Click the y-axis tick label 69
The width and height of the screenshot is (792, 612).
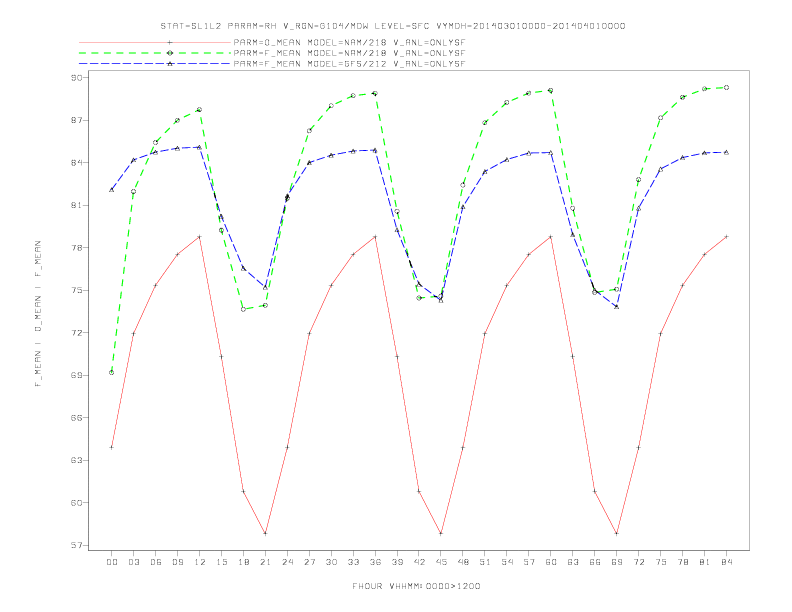[76, 375]
